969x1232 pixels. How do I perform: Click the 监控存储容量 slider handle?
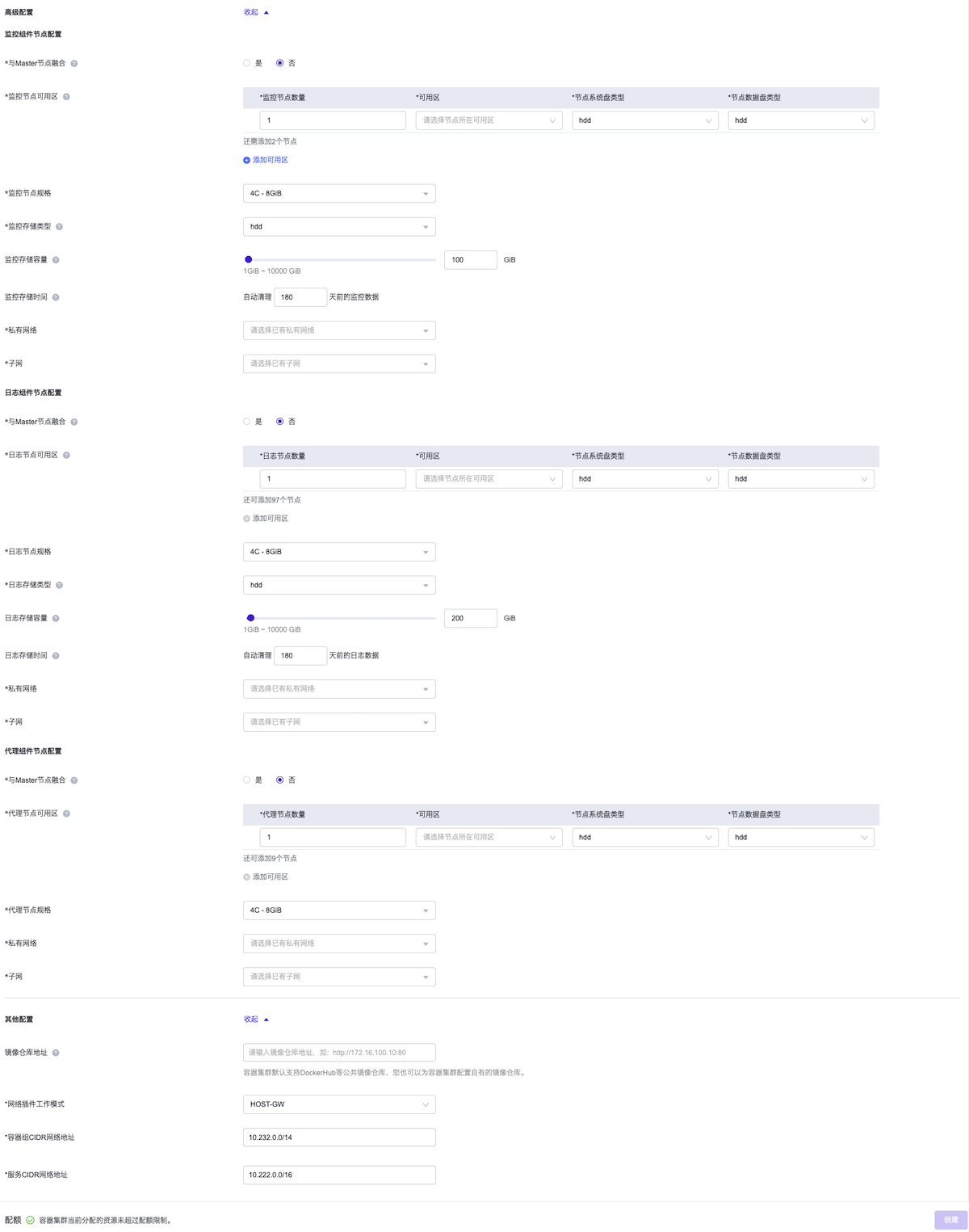pyautogui.click(x=249, y=260)
